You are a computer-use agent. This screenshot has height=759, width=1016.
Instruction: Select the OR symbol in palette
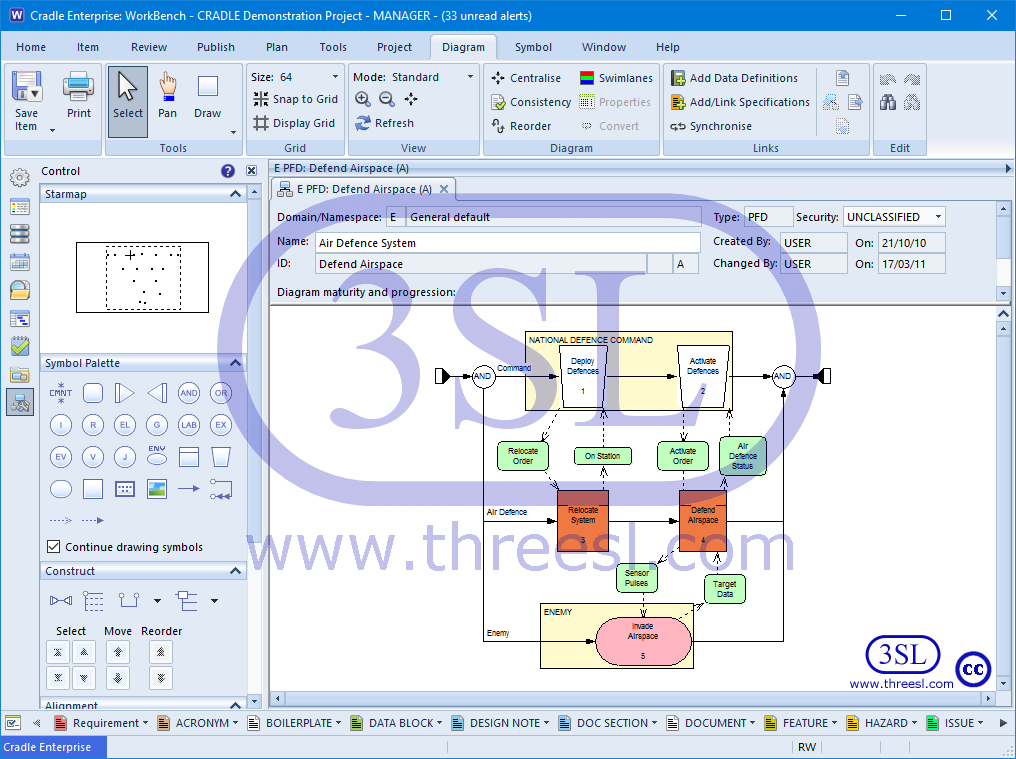click(x=221, y=393)
